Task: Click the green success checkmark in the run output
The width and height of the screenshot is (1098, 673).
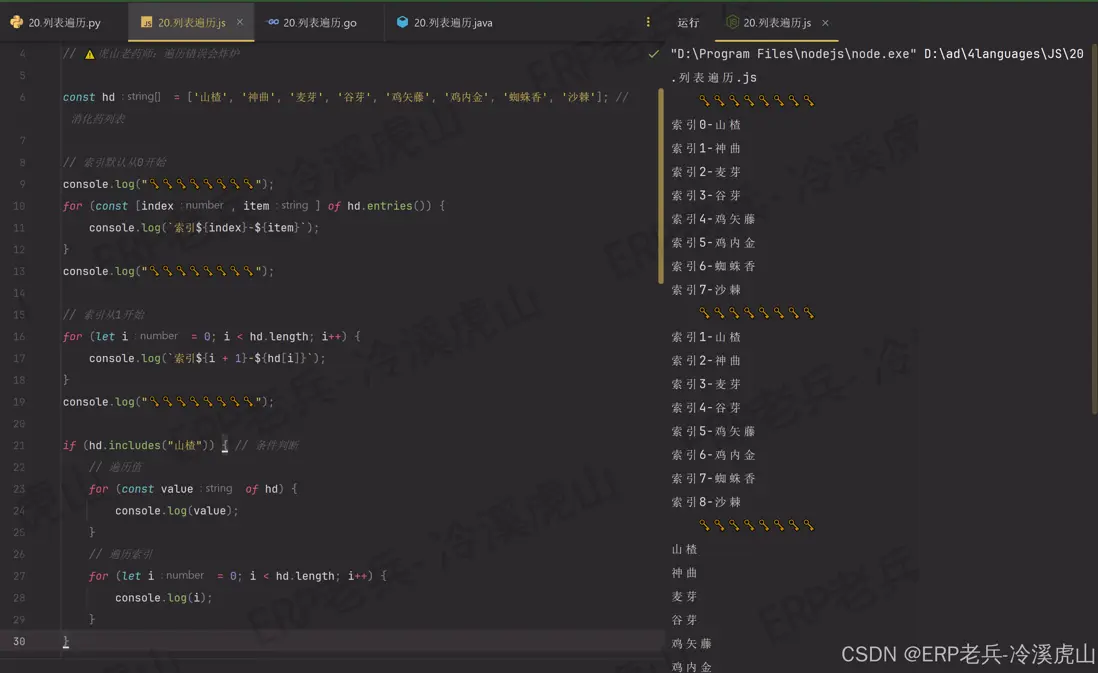Action: coord(652,54)
